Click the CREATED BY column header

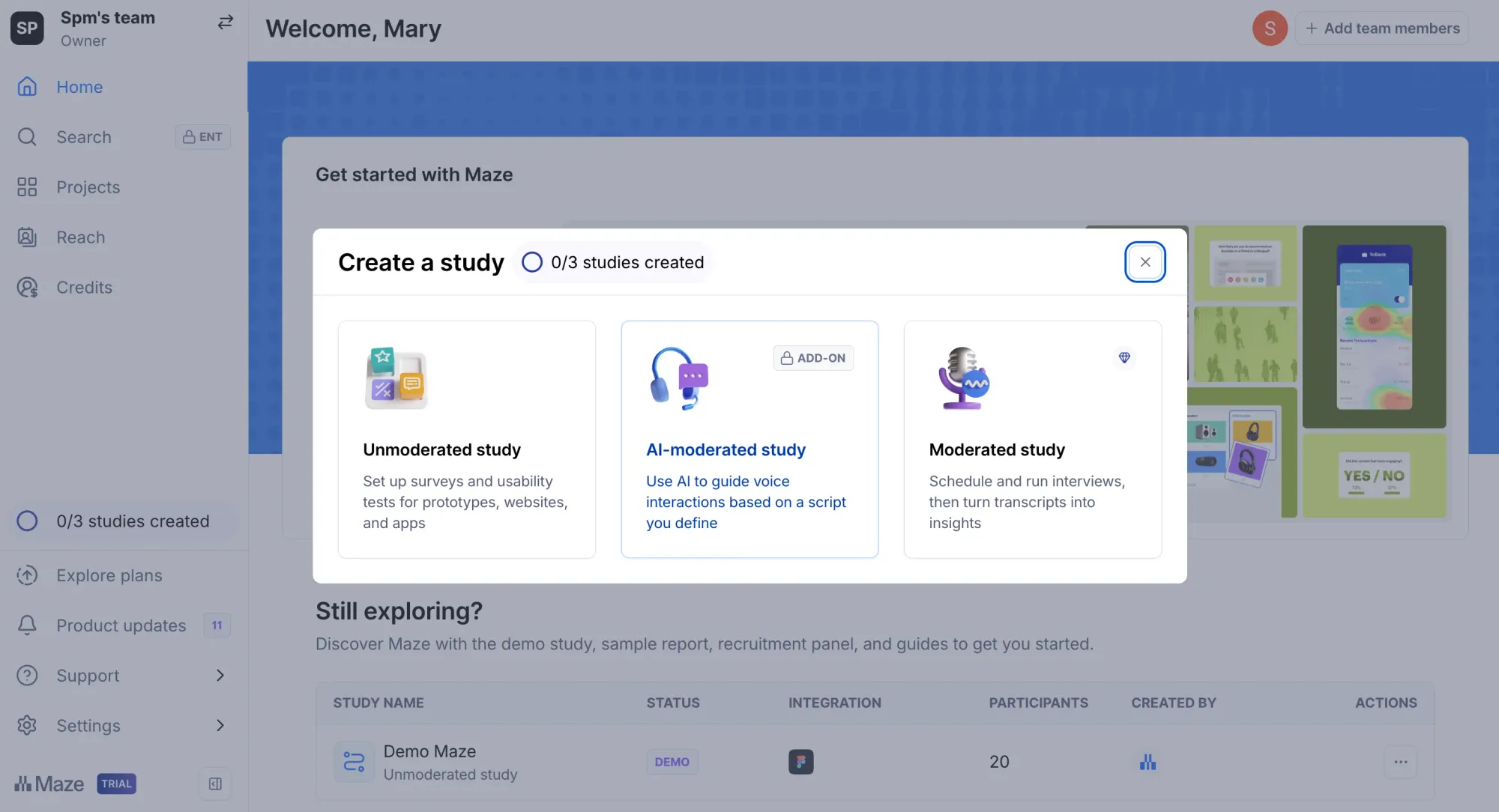tap(1174, 703)
